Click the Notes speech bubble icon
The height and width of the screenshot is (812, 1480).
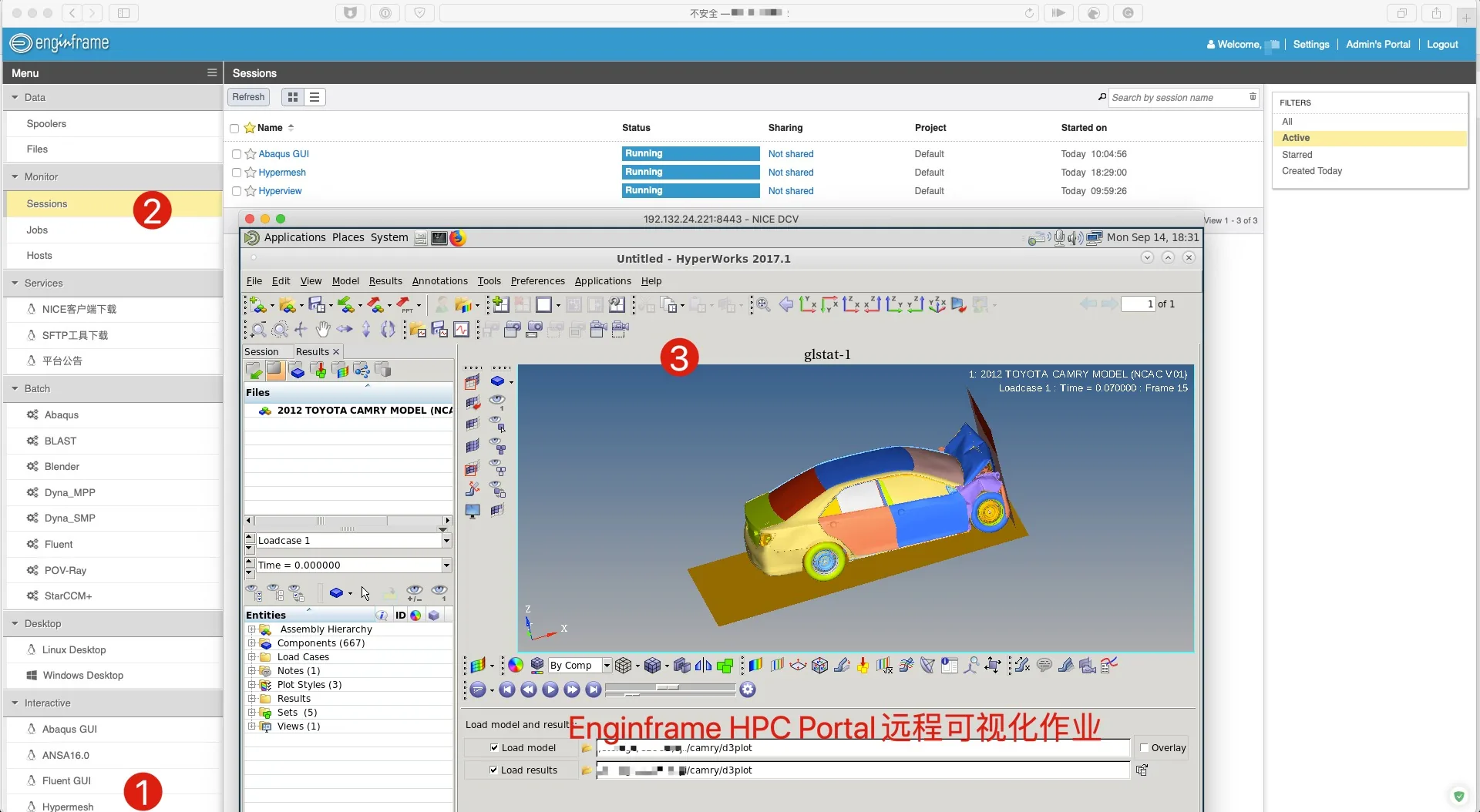point(1044,665)
